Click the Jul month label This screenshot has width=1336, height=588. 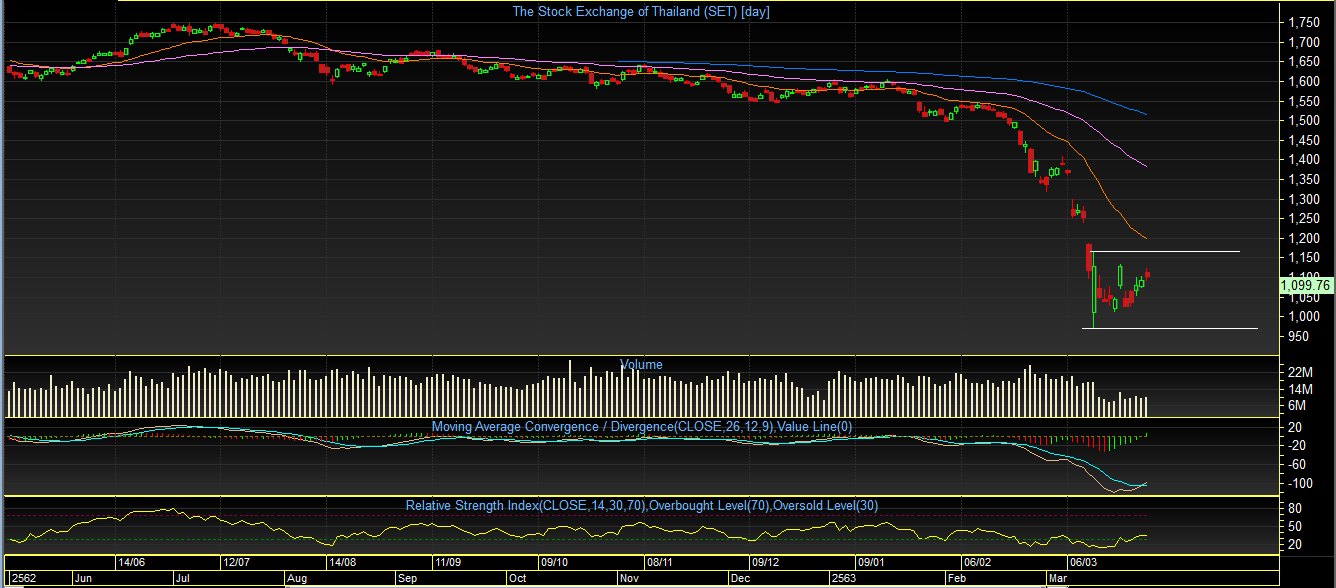pyautogui.click(x=183, y=579)
